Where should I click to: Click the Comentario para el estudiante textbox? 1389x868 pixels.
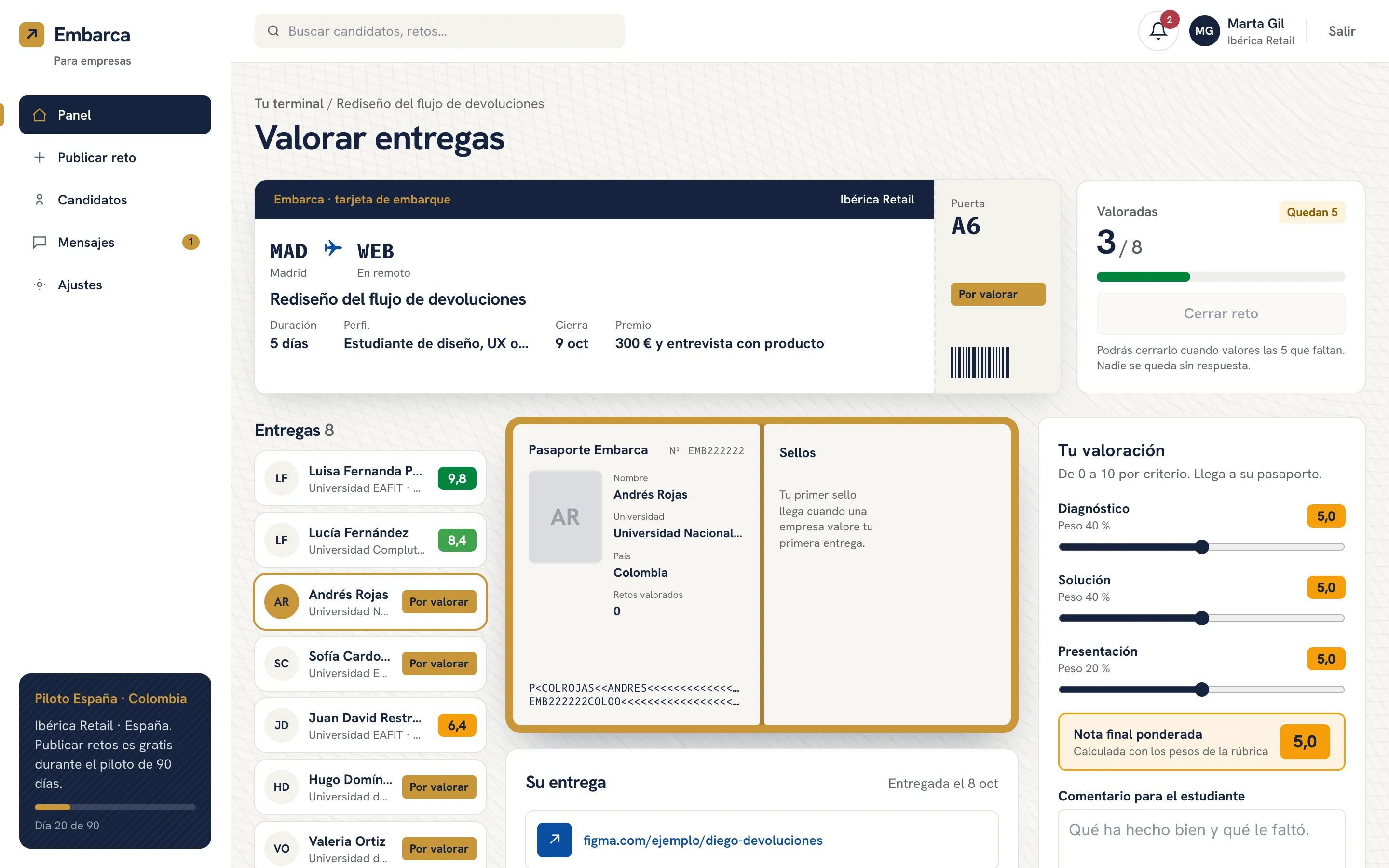click(x=1201, y=839)
